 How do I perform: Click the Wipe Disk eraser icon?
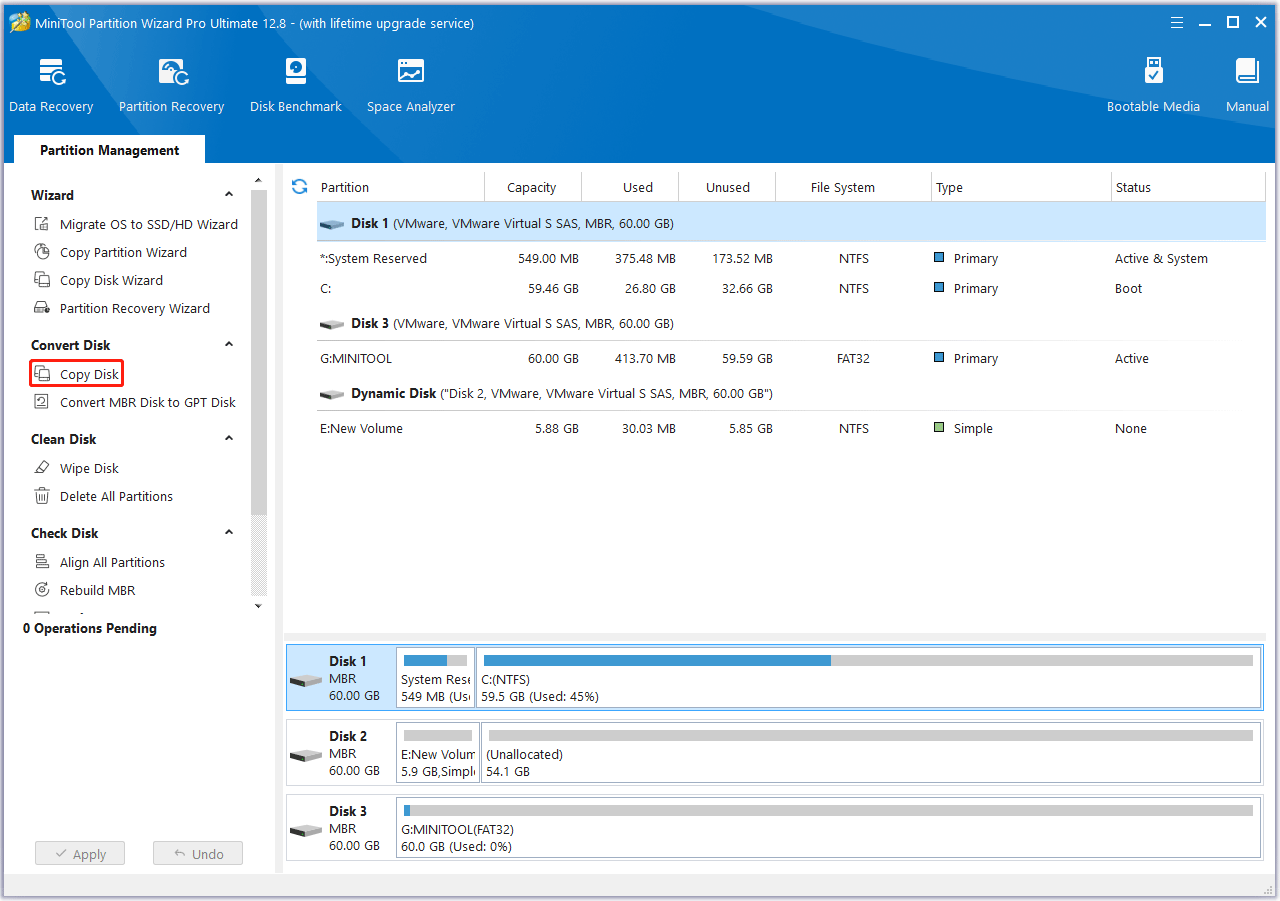pyautogui.click(x=42, y=468)
